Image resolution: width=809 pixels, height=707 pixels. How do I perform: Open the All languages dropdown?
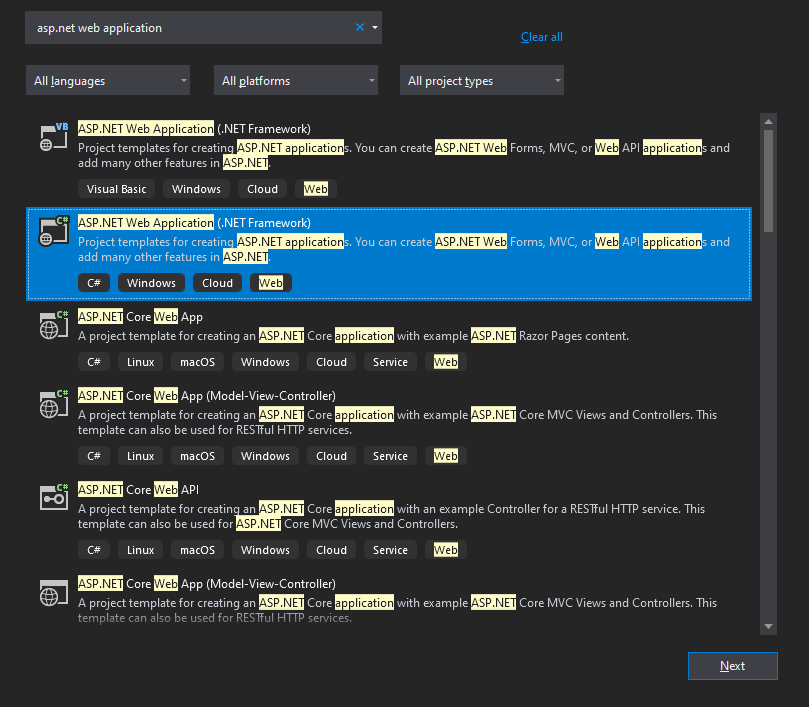pos(107,80)
